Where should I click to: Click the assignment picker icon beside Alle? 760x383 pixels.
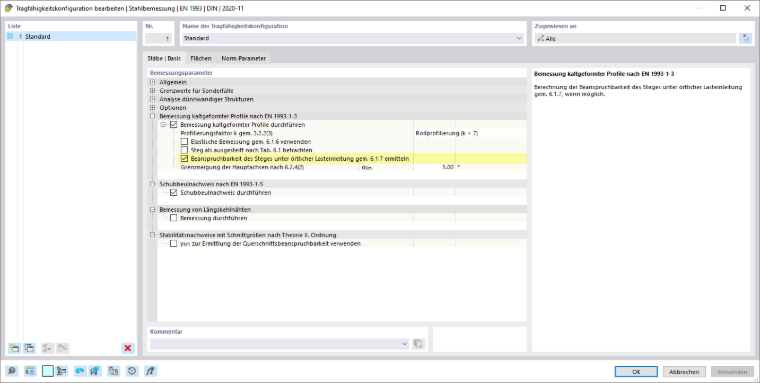point(745,38)
